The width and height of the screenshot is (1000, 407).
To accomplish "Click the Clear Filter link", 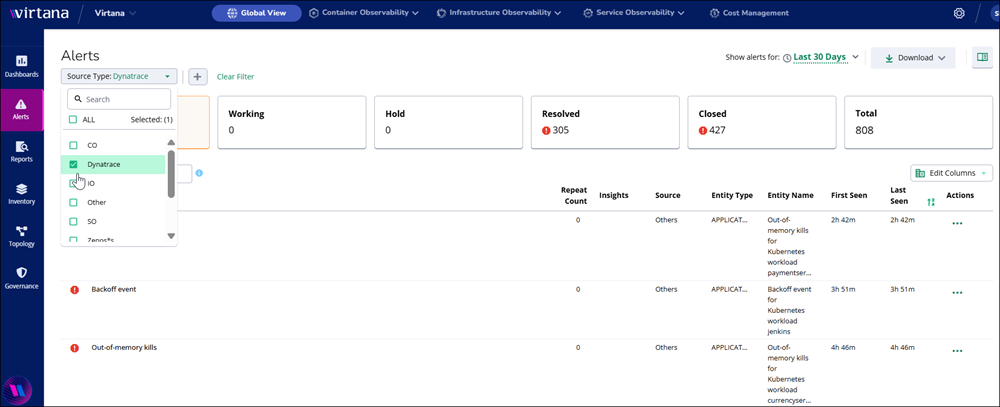I will click(235, 77).
